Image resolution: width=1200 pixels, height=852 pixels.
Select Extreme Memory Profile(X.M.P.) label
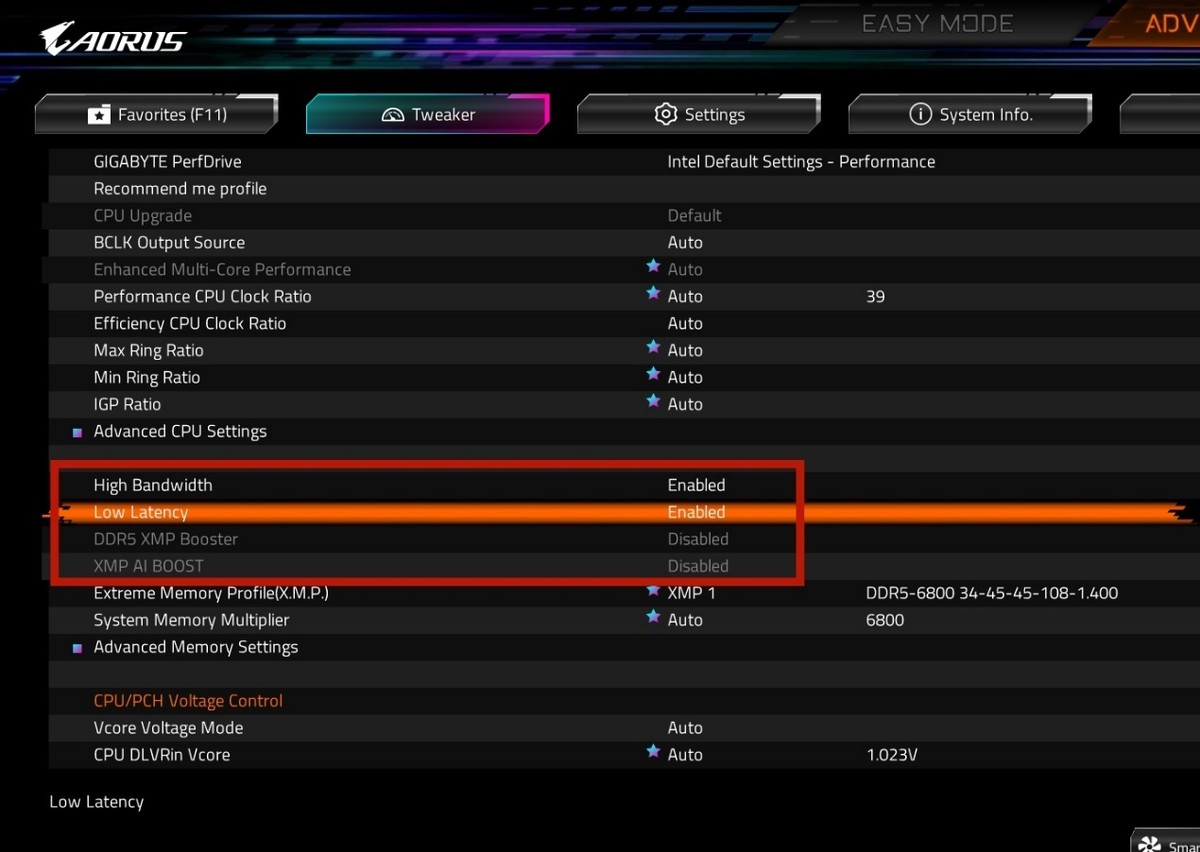tap(211, 593)
